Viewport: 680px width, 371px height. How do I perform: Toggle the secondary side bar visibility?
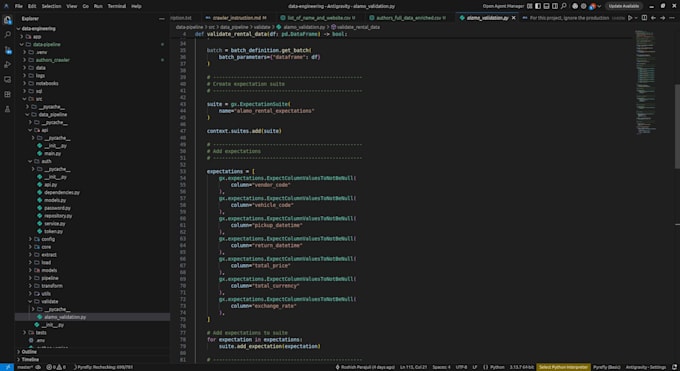click(x=555, y=6)
